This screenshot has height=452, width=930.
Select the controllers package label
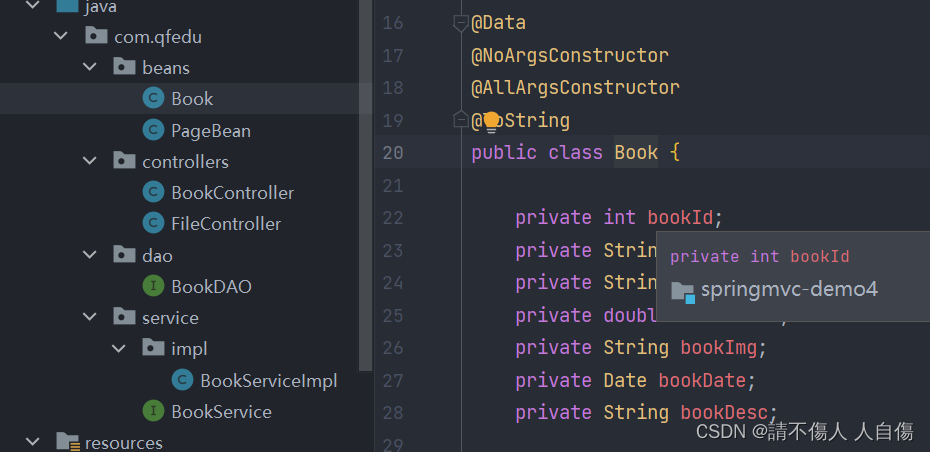(x=186, y=161)
